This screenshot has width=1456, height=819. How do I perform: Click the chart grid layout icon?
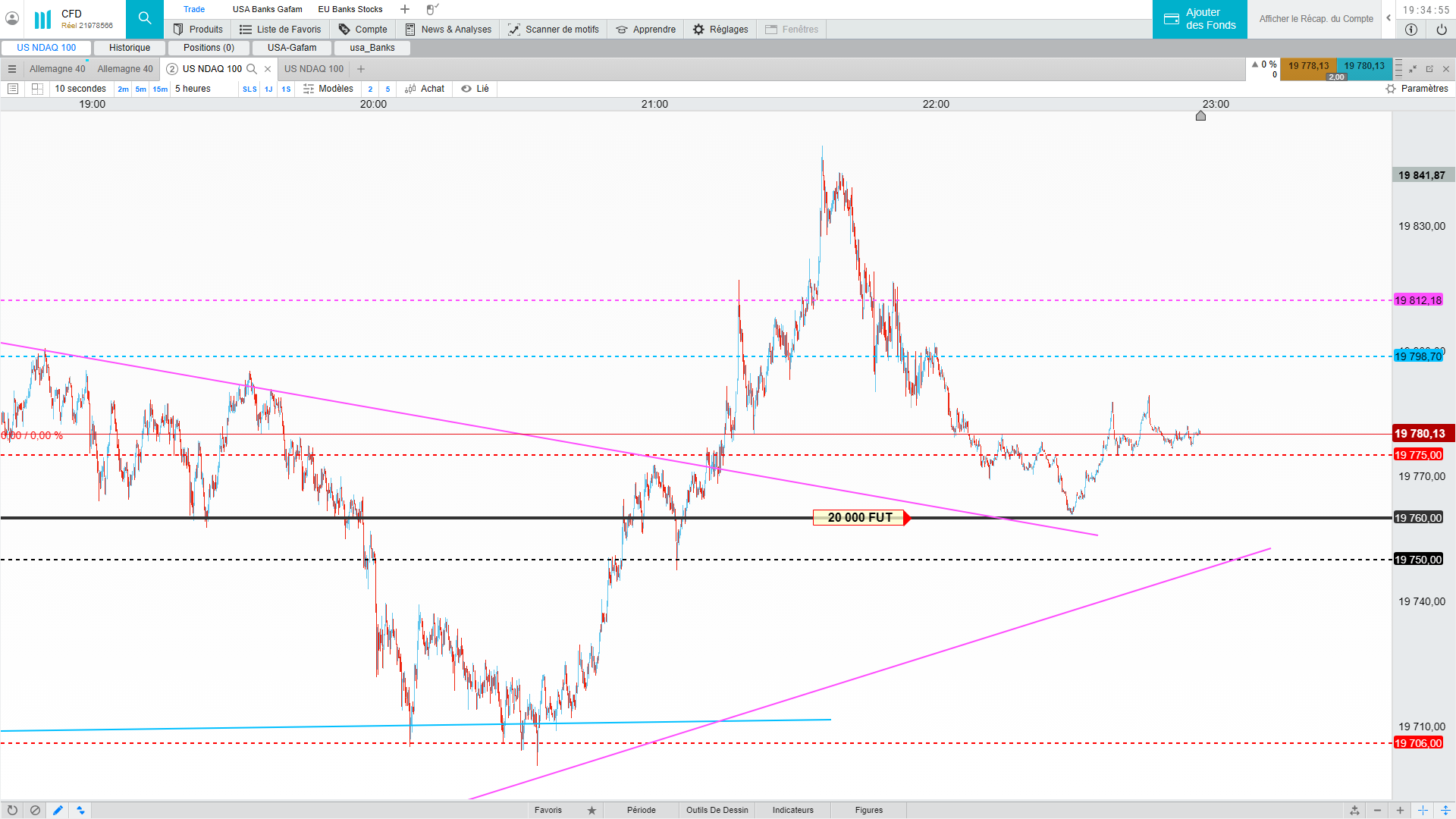pos(37,89)
